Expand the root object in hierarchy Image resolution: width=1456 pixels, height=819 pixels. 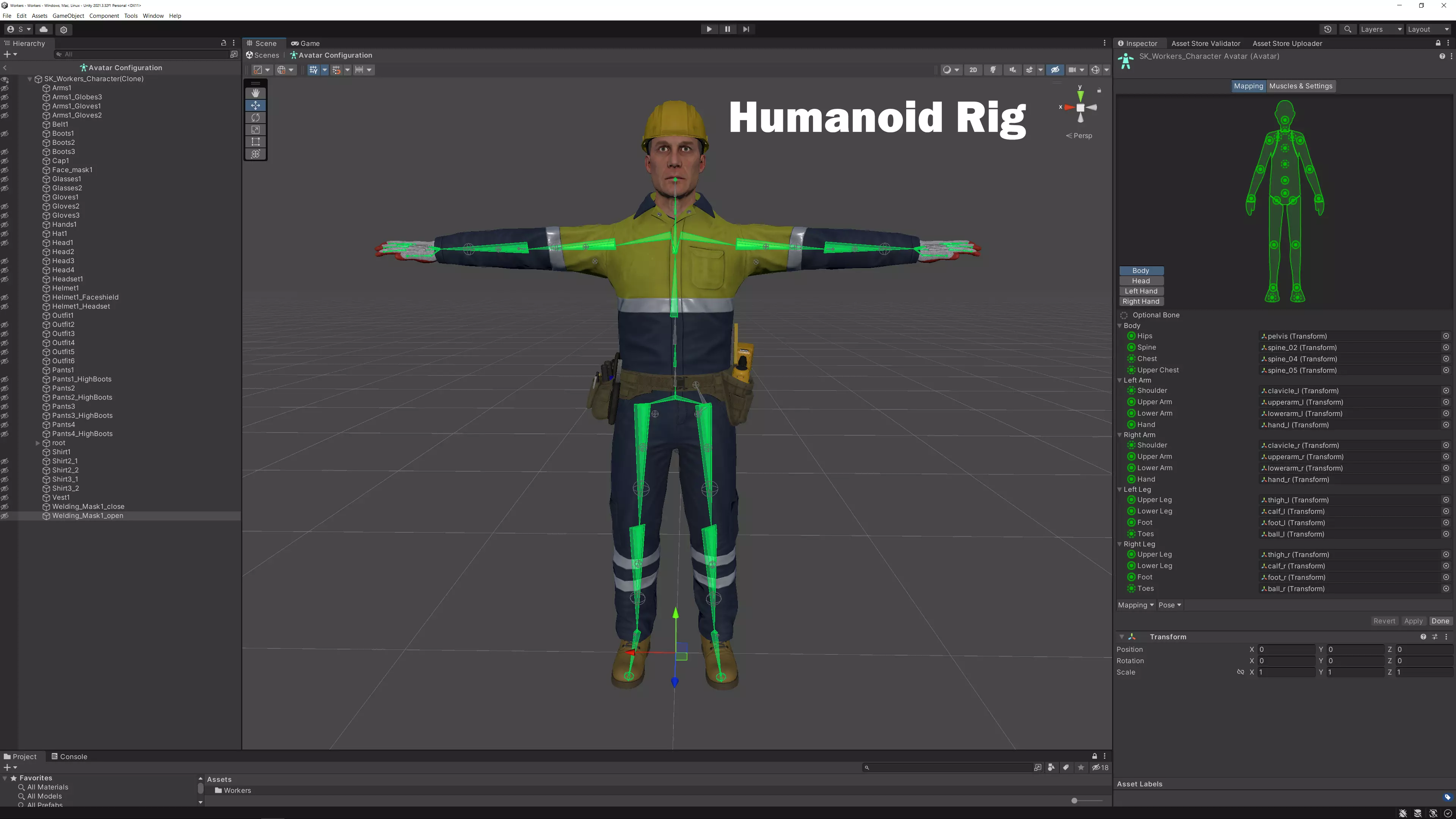pos(38,443)
